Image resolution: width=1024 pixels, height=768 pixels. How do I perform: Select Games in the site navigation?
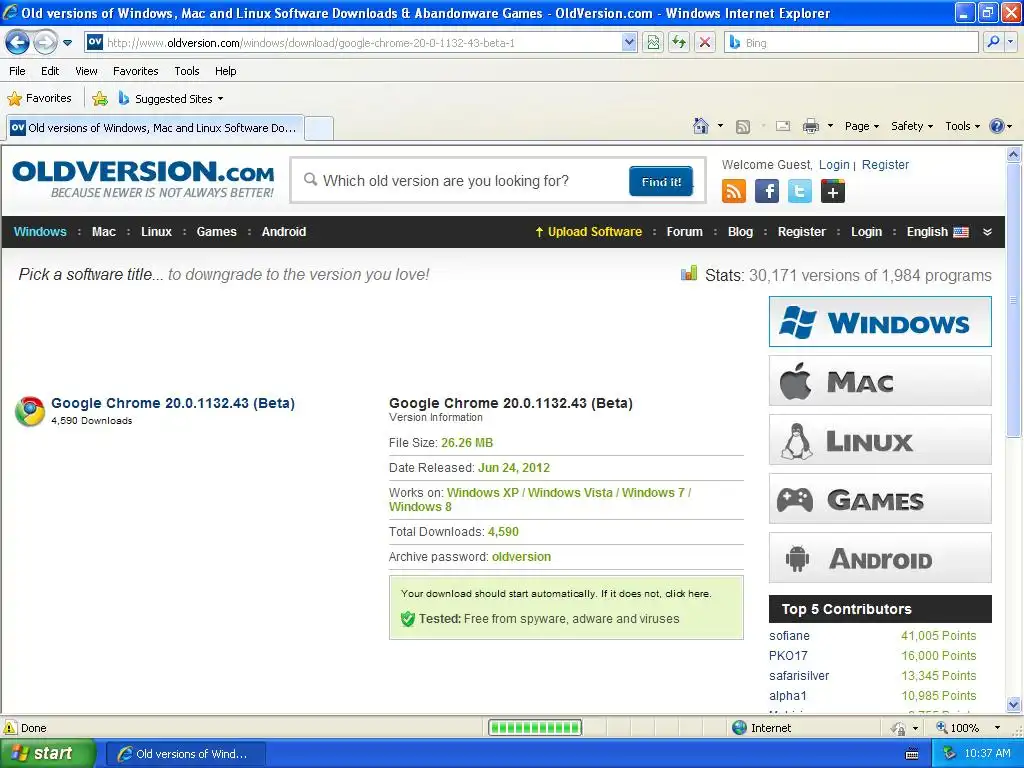[x=216, y=232]
